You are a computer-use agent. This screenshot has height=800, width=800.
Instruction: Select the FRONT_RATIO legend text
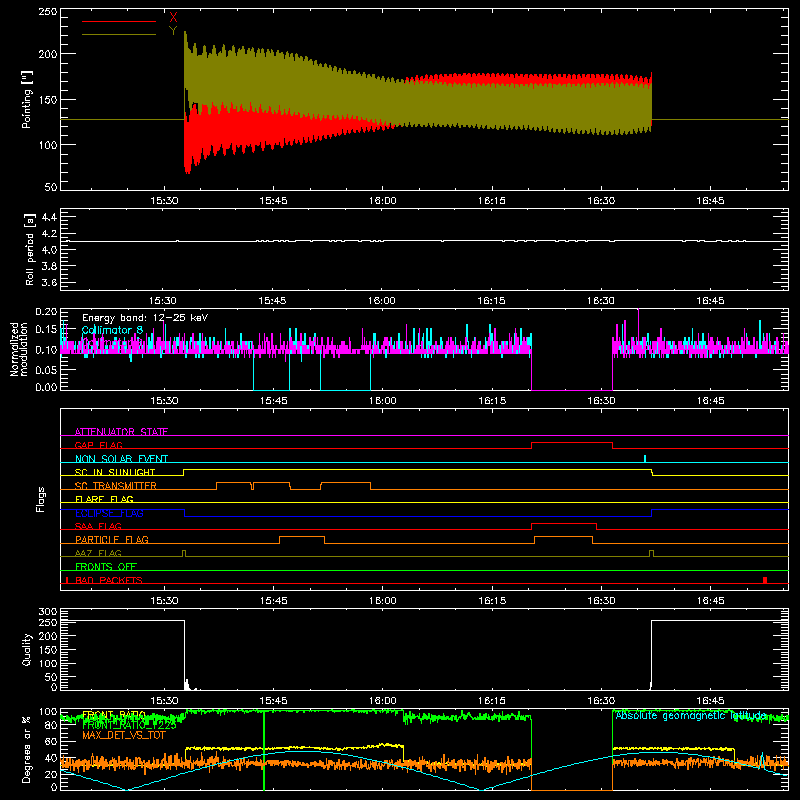pyautogui.click(x=114, y=715)
